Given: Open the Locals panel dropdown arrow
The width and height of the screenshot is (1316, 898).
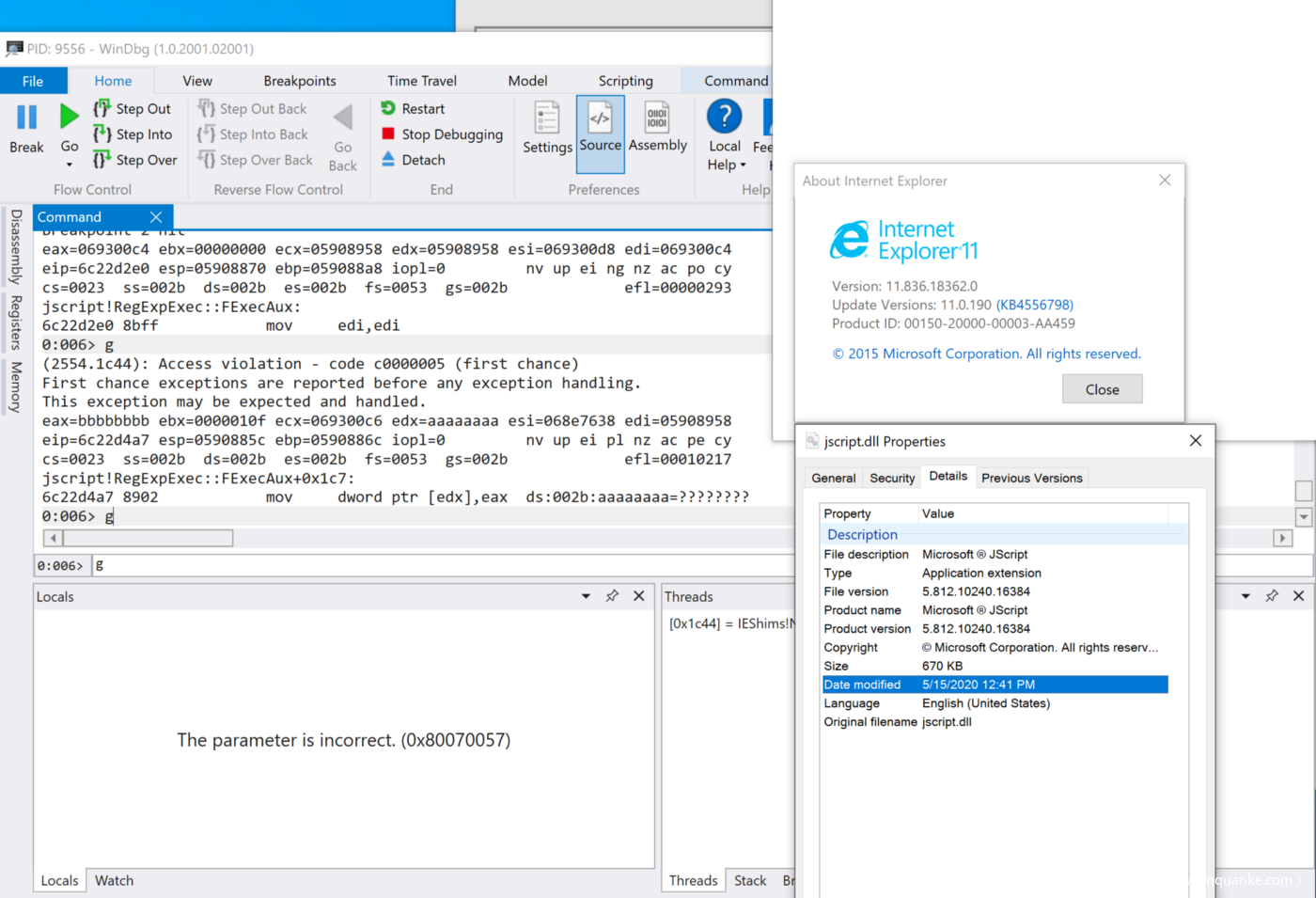Looking at the screenshot, I should pyautogui.click(x=586, y=596).
